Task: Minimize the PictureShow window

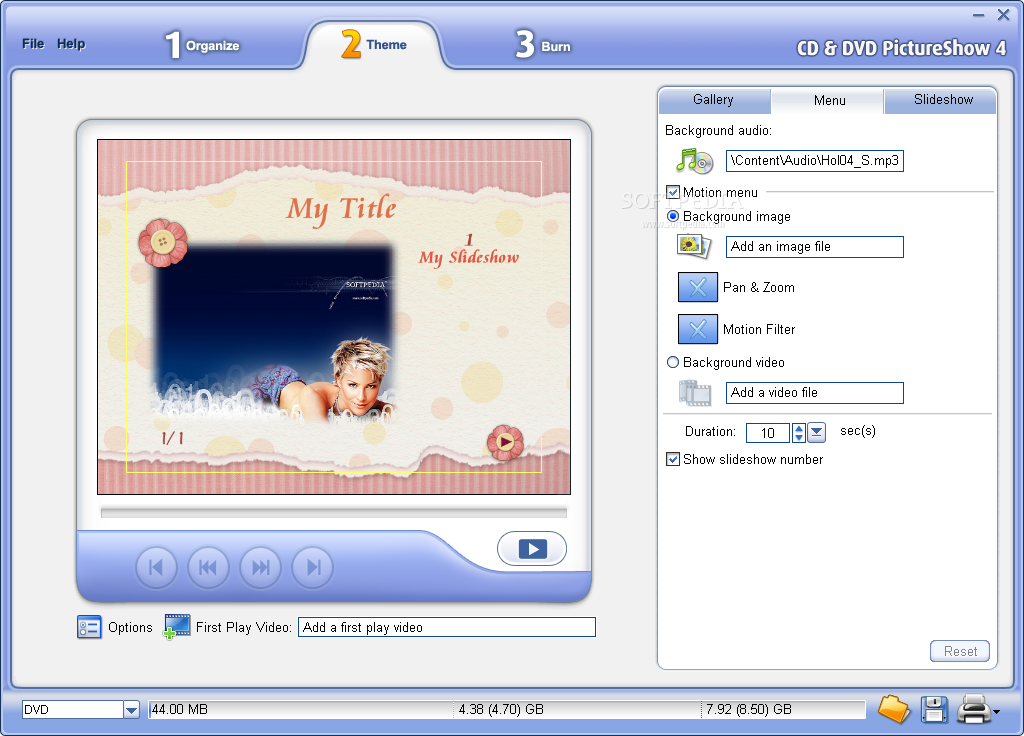Action: click(978, 15)
